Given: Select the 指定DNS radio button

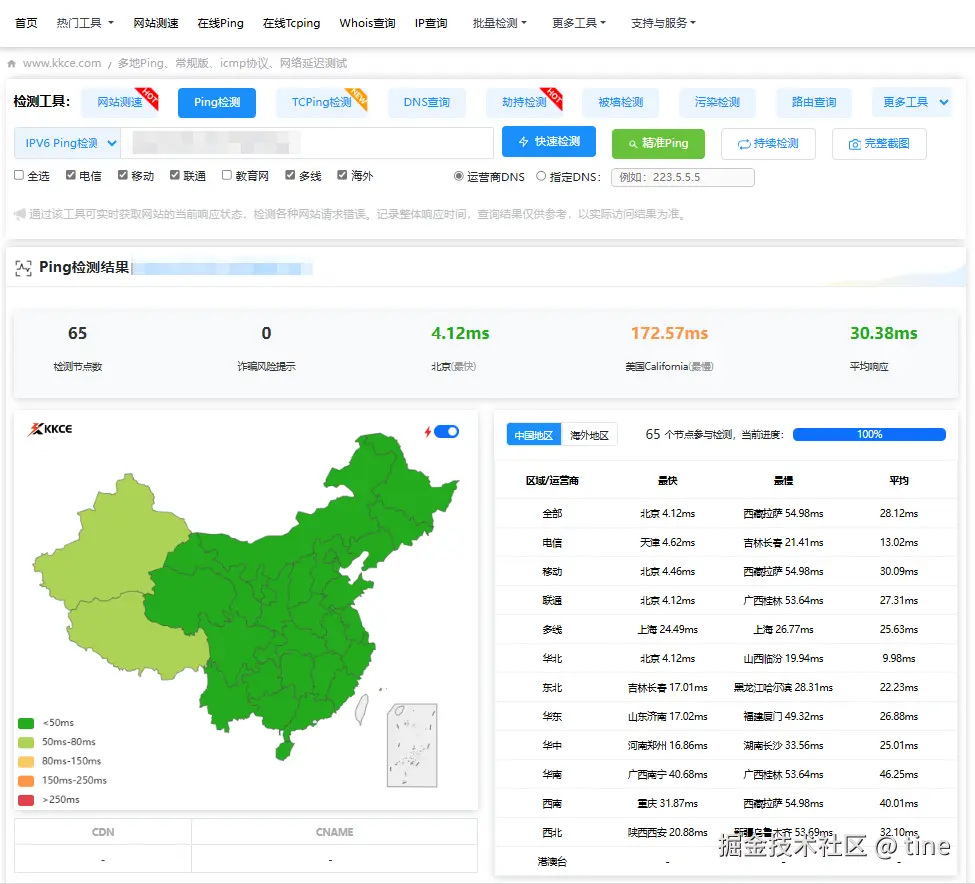Looking at the screenshot, I should (x=541, y=176).
